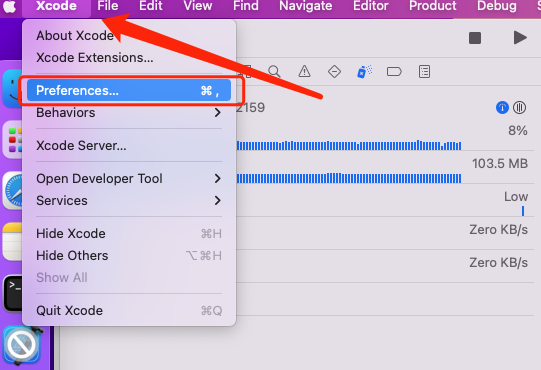Open Notes from the Dock
Viewport: 541px width, 370px height.
[13, 242]
